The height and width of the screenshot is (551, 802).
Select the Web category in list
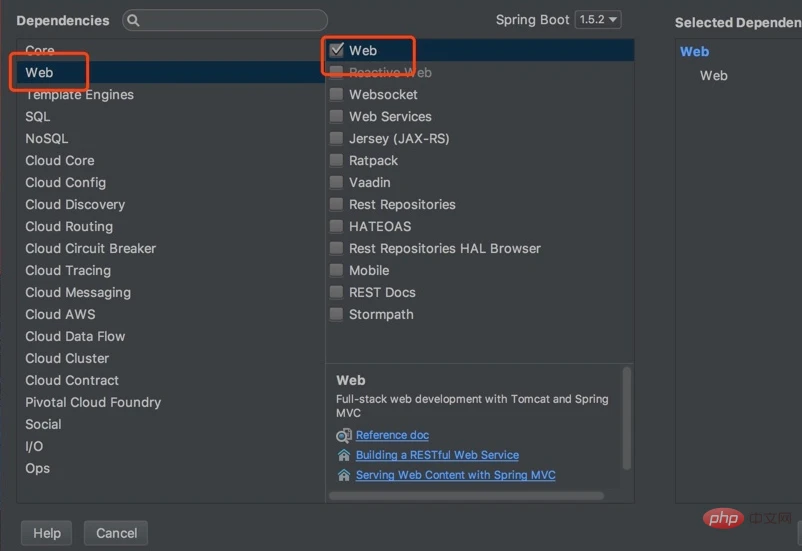(170, 72)
